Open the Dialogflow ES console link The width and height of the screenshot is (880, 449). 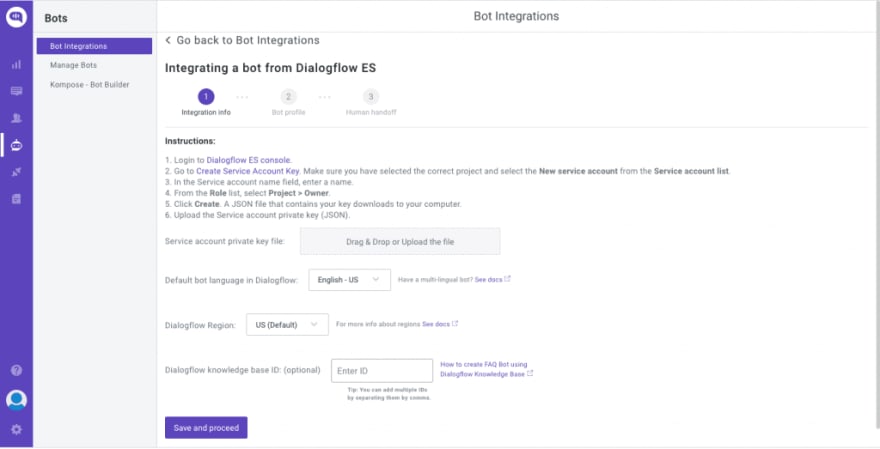point(249,160)
